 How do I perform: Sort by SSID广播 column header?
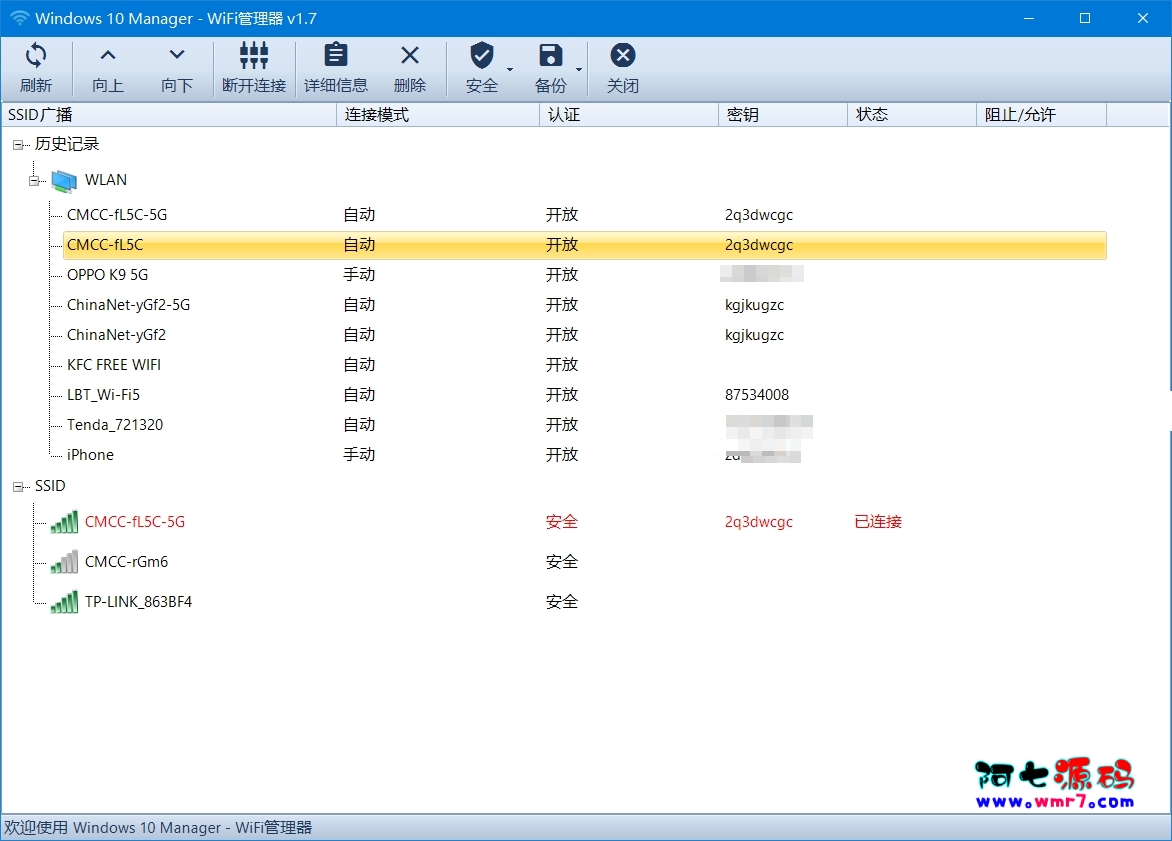[169, 114]
